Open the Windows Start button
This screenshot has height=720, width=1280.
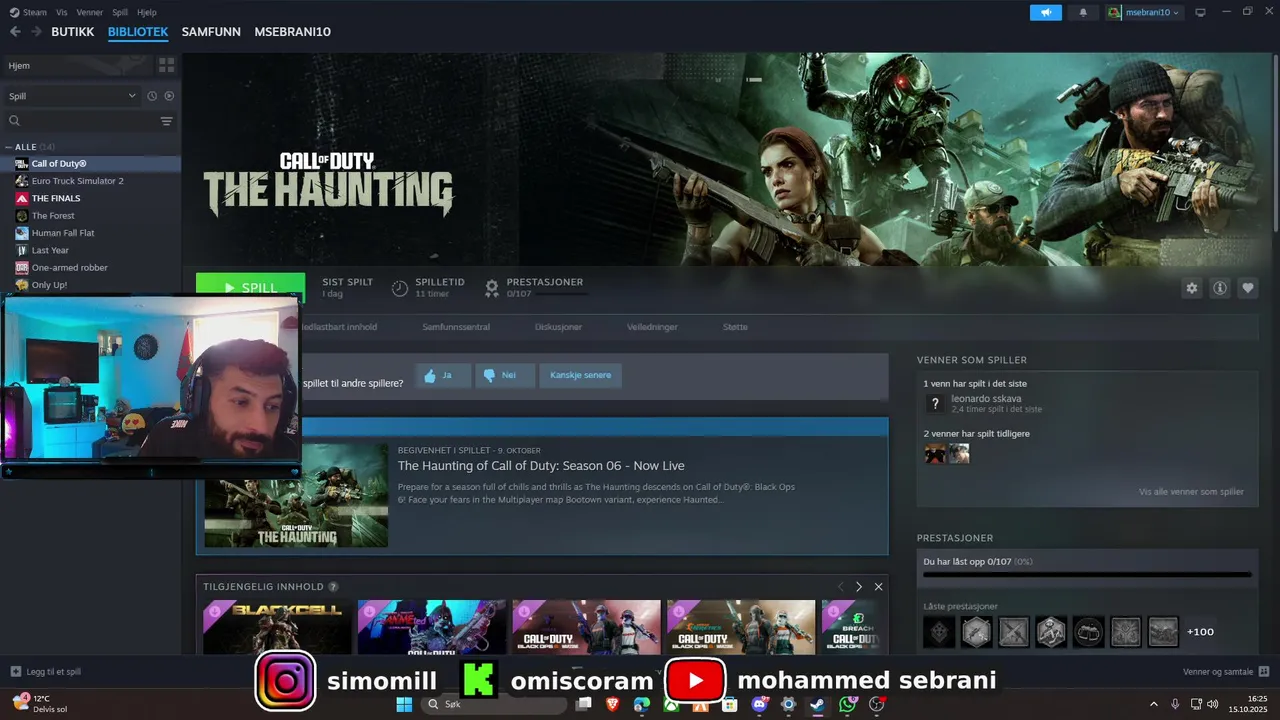[404, 704]
